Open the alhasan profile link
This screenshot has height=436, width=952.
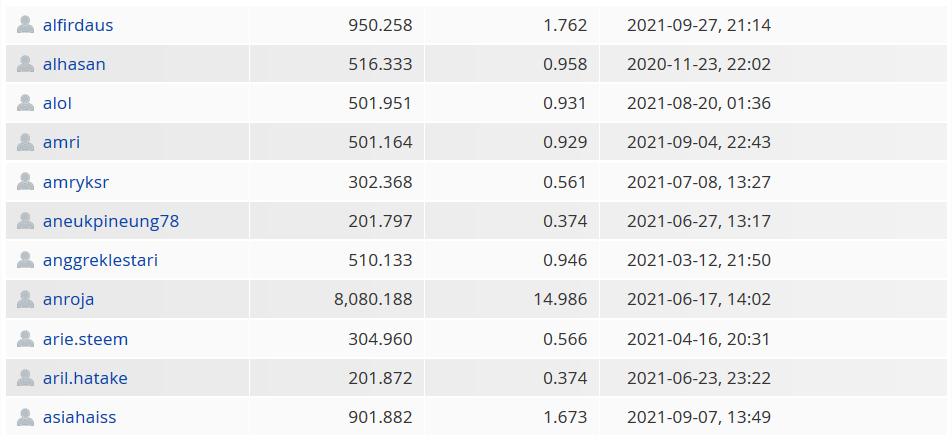[74, 64]
